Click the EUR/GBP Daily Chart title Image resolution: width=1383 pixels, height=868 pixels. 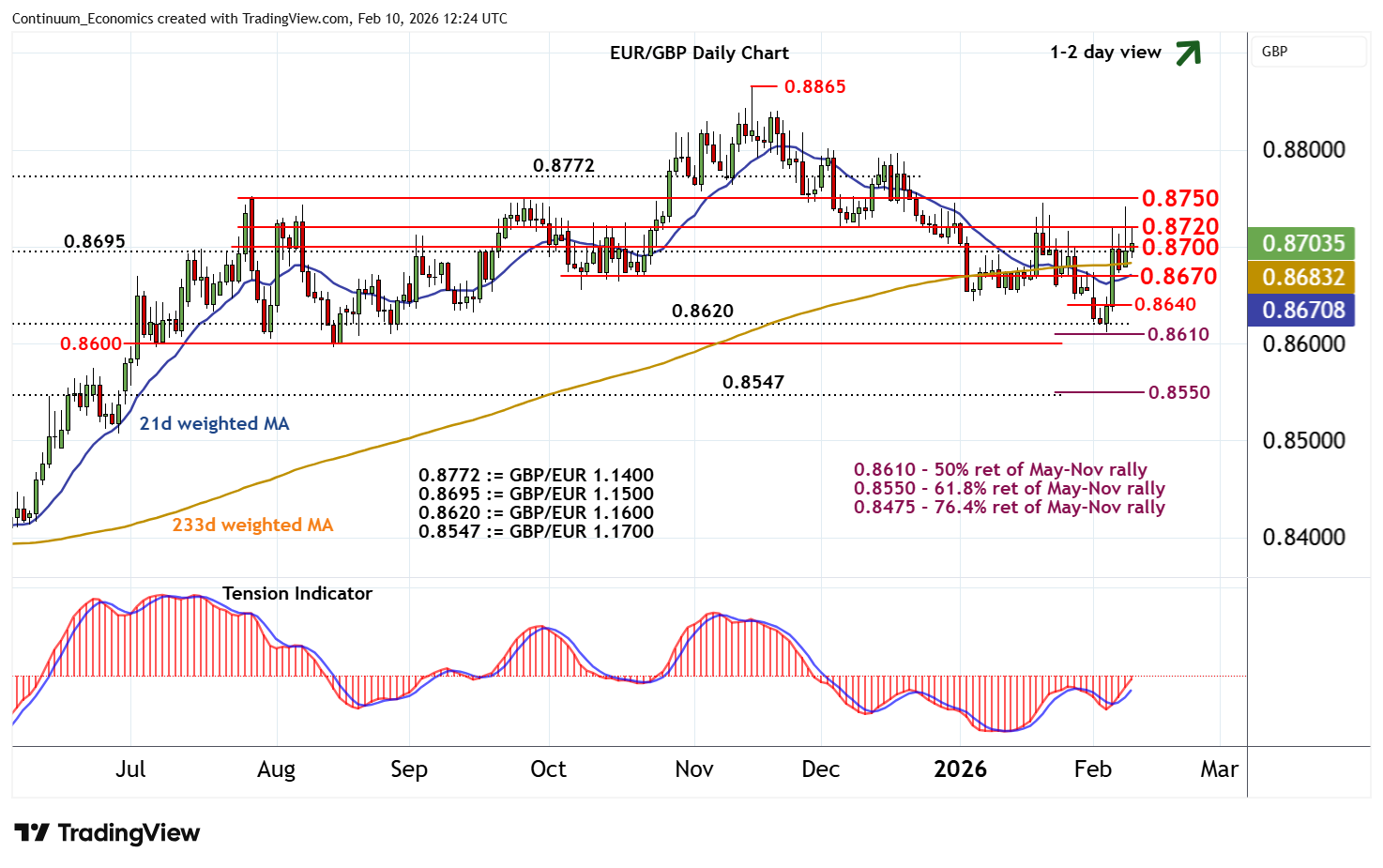point(699,53)
